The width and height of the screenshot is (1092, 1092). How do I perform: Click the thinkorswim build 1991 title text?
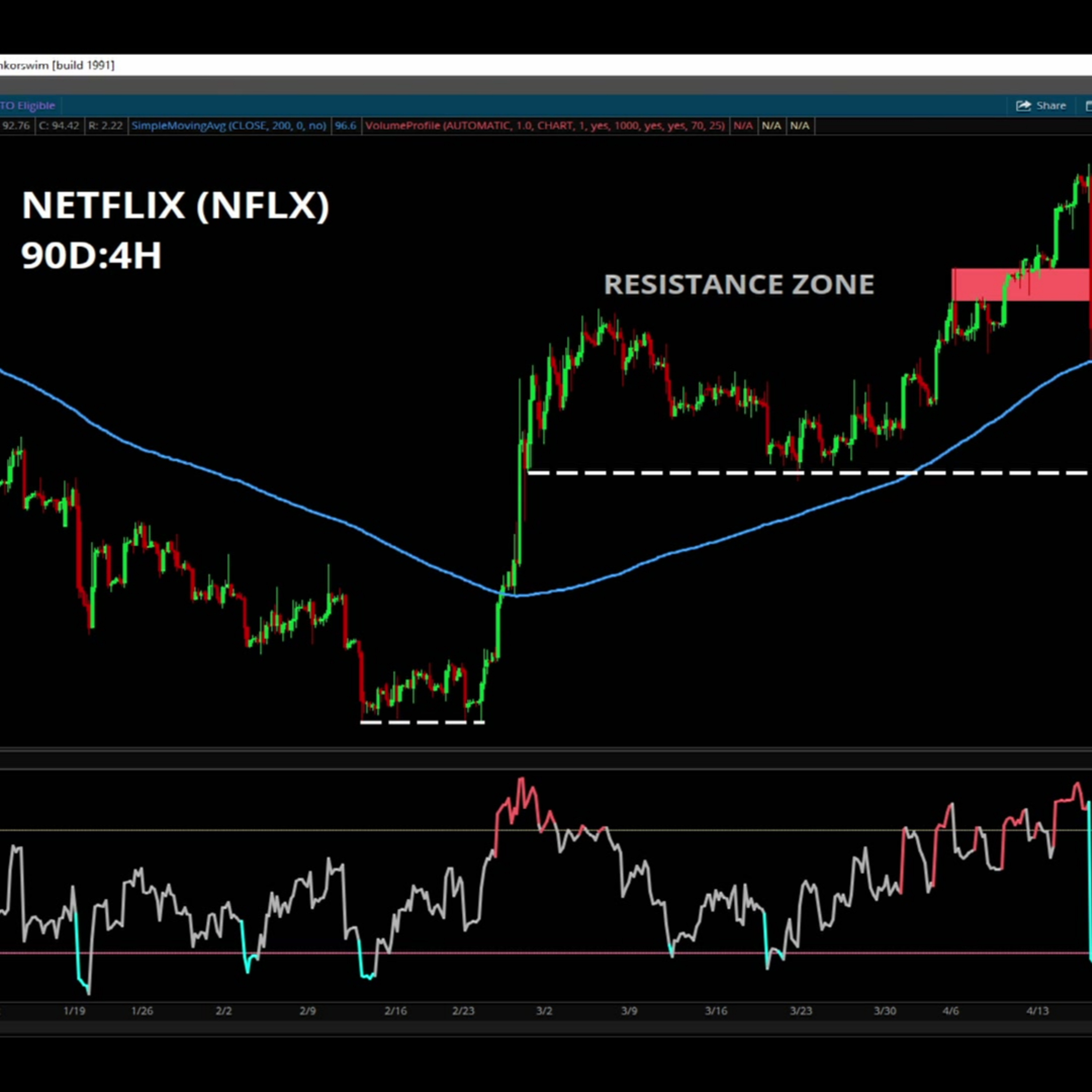coord(57,66)
